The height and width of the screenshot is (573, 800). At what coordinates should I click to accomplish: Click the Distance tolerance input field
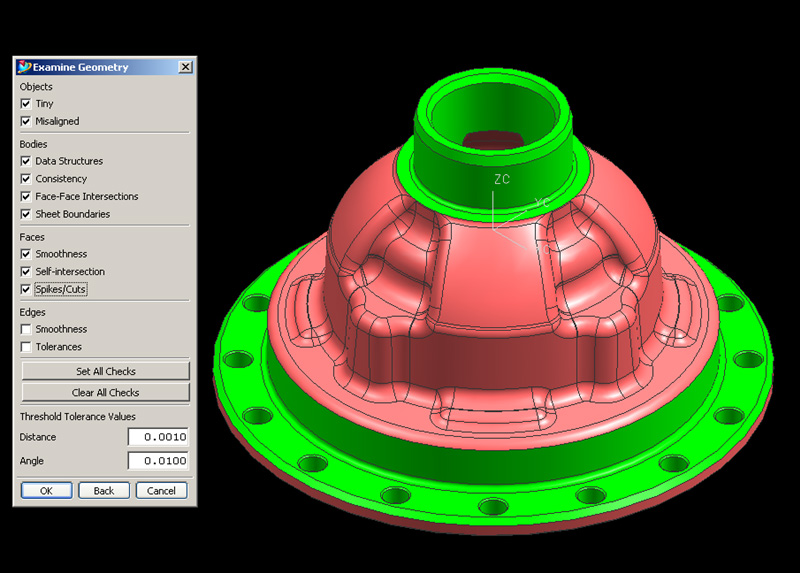pos(158,437)
